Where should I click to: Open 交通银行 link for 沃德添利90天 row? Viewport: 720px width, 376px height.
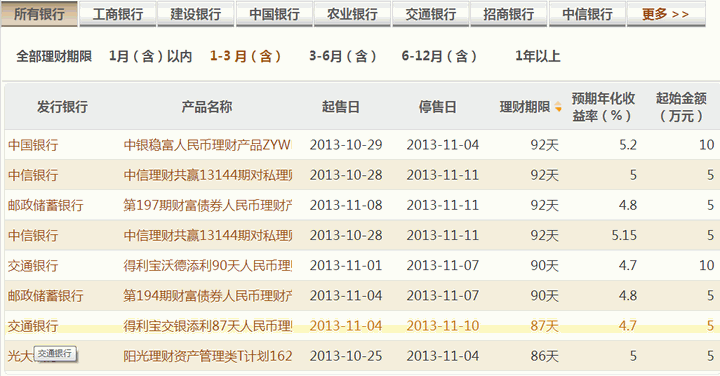click(33, 265)
